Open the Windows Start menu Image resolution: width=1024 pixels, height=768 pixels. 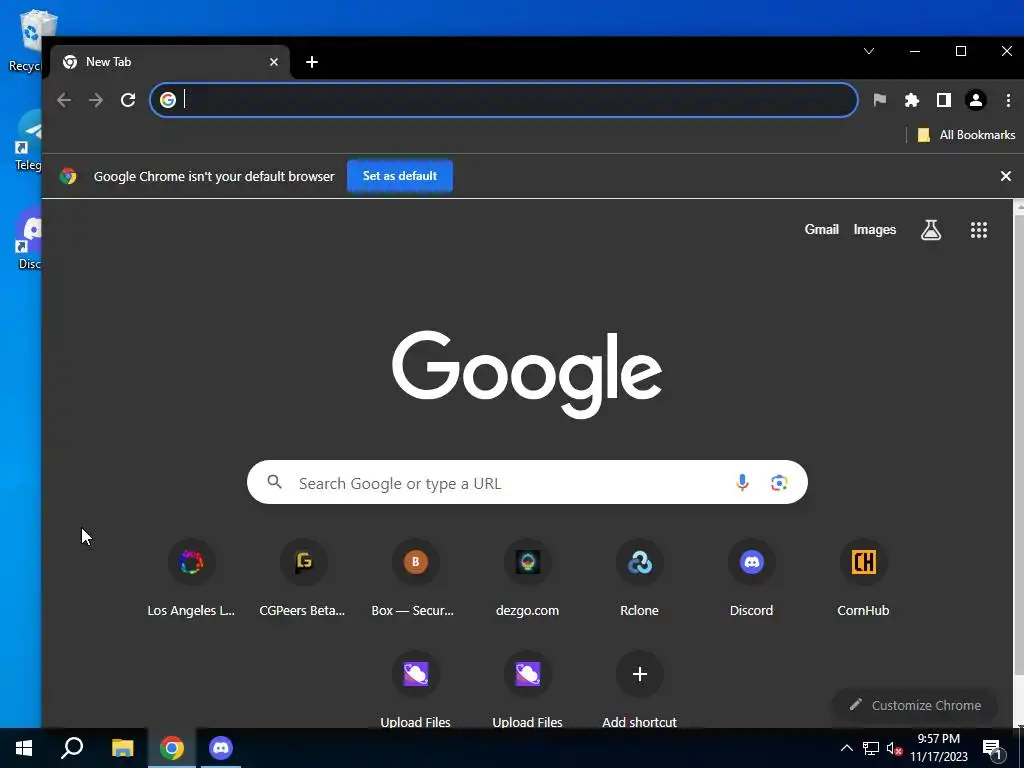(24, 748)
